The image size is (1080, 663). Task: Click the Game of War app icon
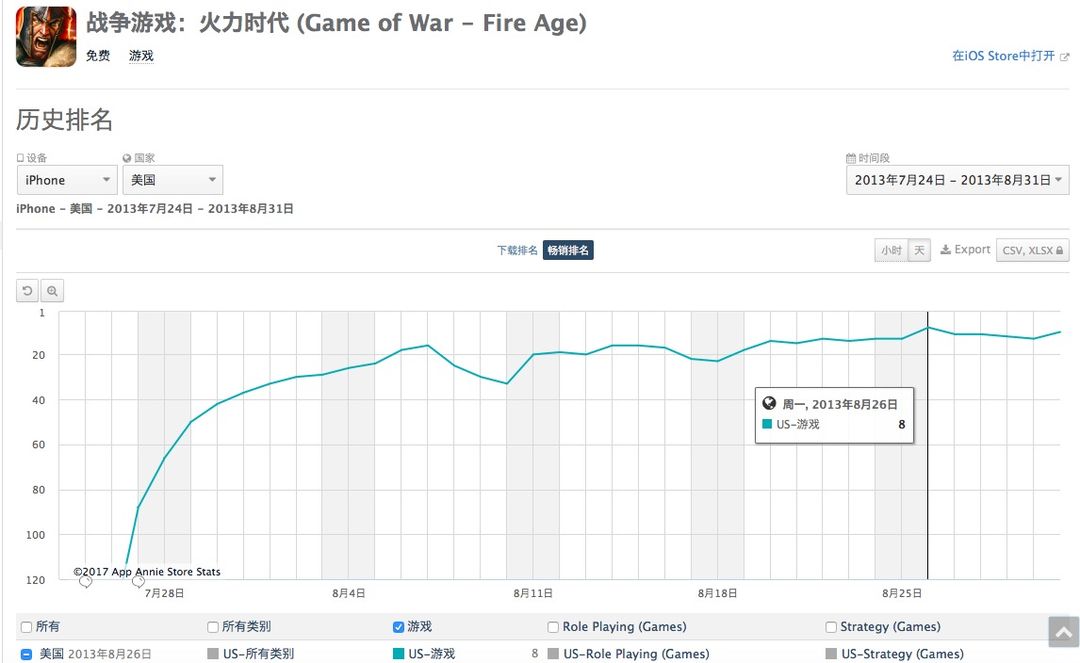pos(46,37)
